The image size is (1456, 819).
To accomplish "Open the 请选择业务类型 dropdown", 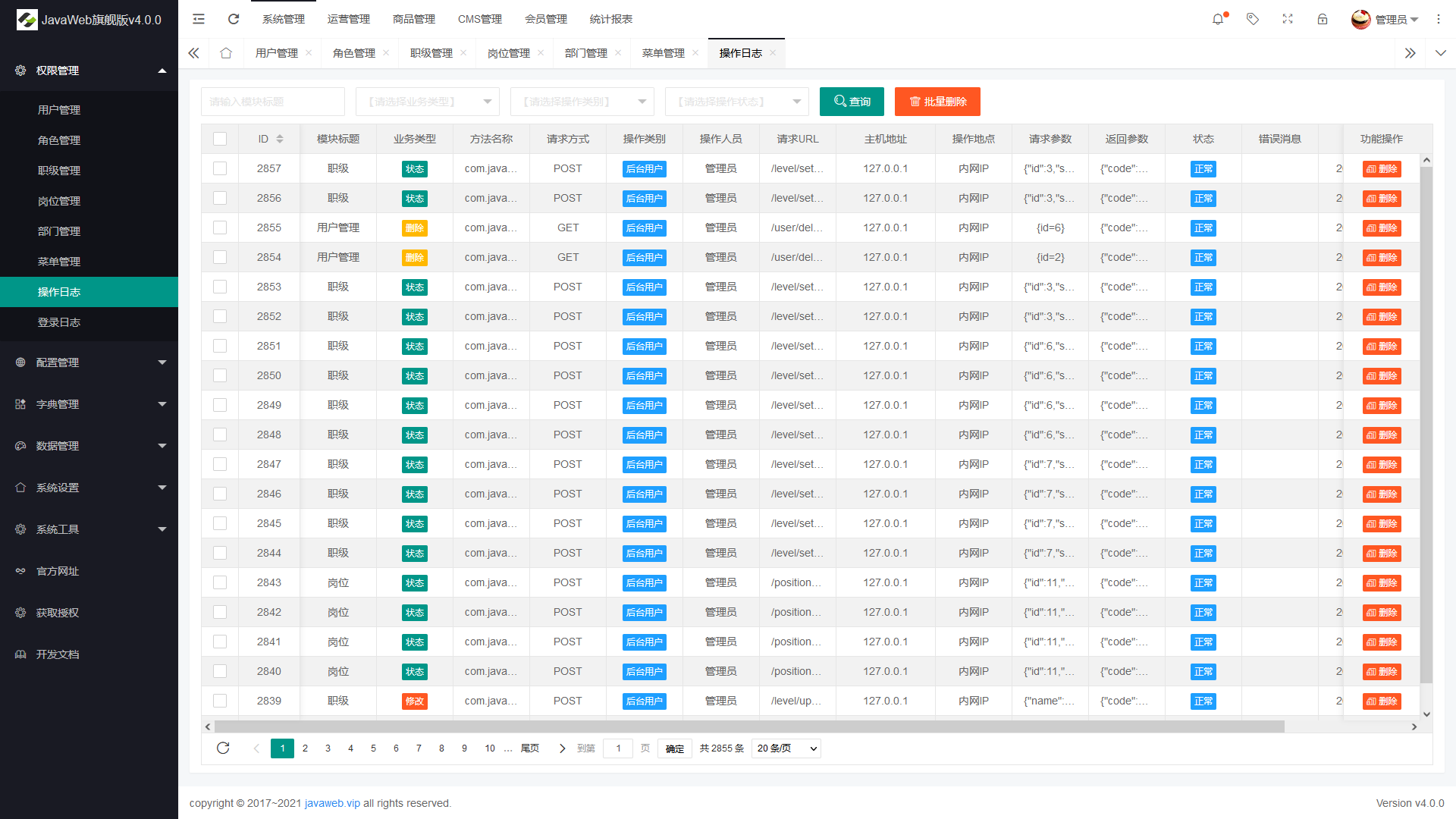I will [x=428, y=102].
